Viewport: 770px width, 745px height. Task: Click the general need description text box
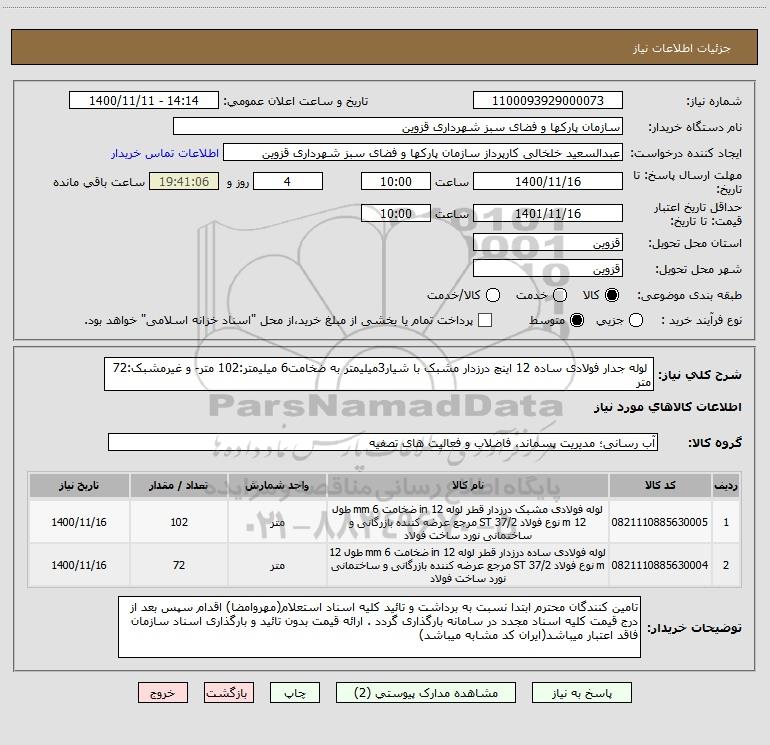point(379,374)
